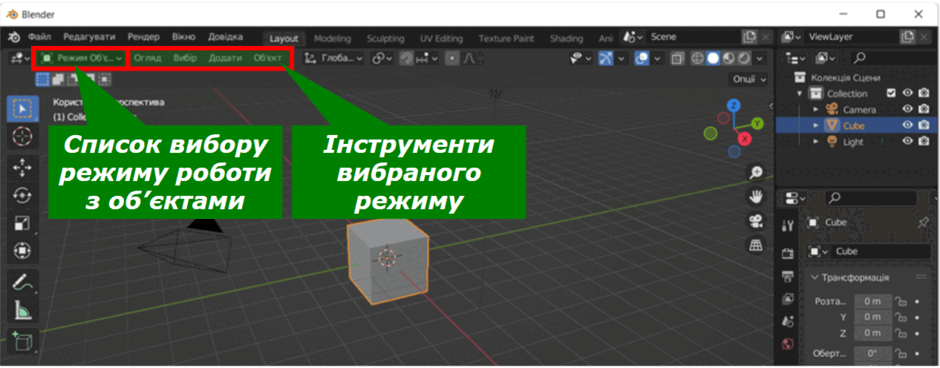Switch to the UV Editing workspace tab
This screenshot has height=368, width=940.
click(441, 38)
